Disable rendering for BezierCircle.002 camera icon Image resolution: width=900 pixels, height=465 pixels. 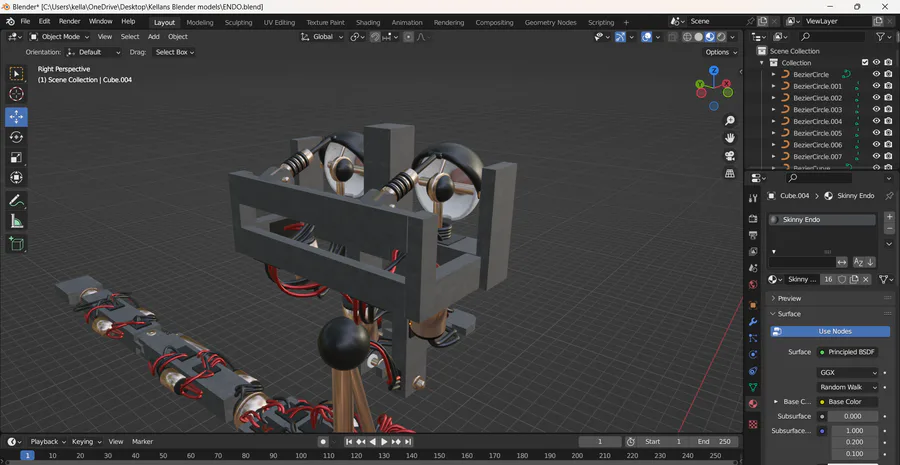coord(888,98)
